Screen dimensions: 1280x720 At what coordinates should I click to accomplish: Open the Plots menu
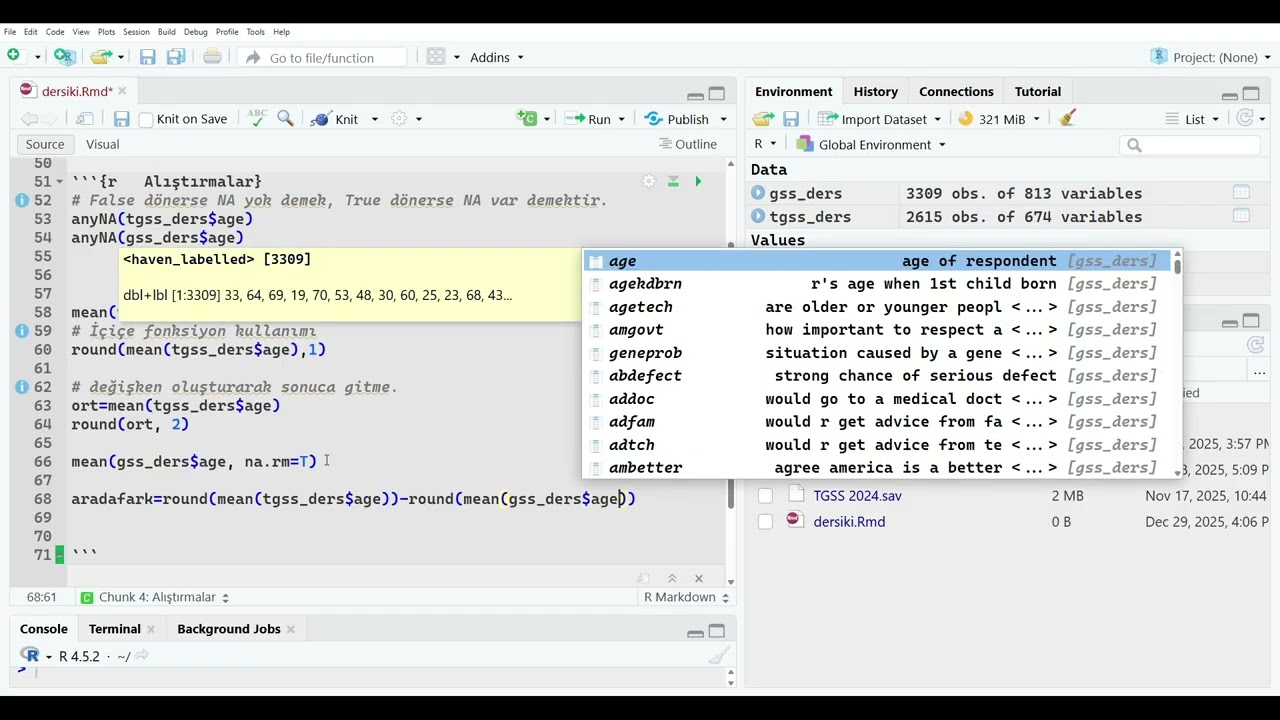tap(106, 32)
